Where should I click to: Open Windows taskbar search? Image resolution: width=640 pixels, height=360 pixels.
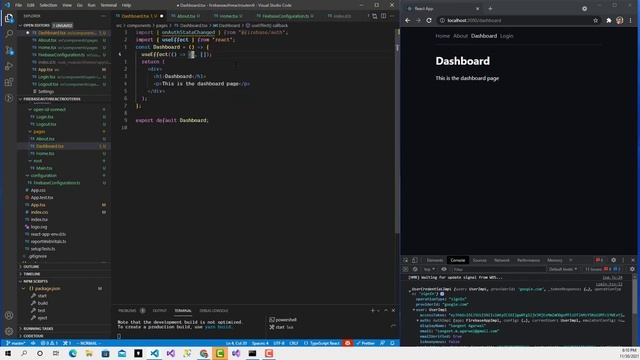tap(24, 353)
